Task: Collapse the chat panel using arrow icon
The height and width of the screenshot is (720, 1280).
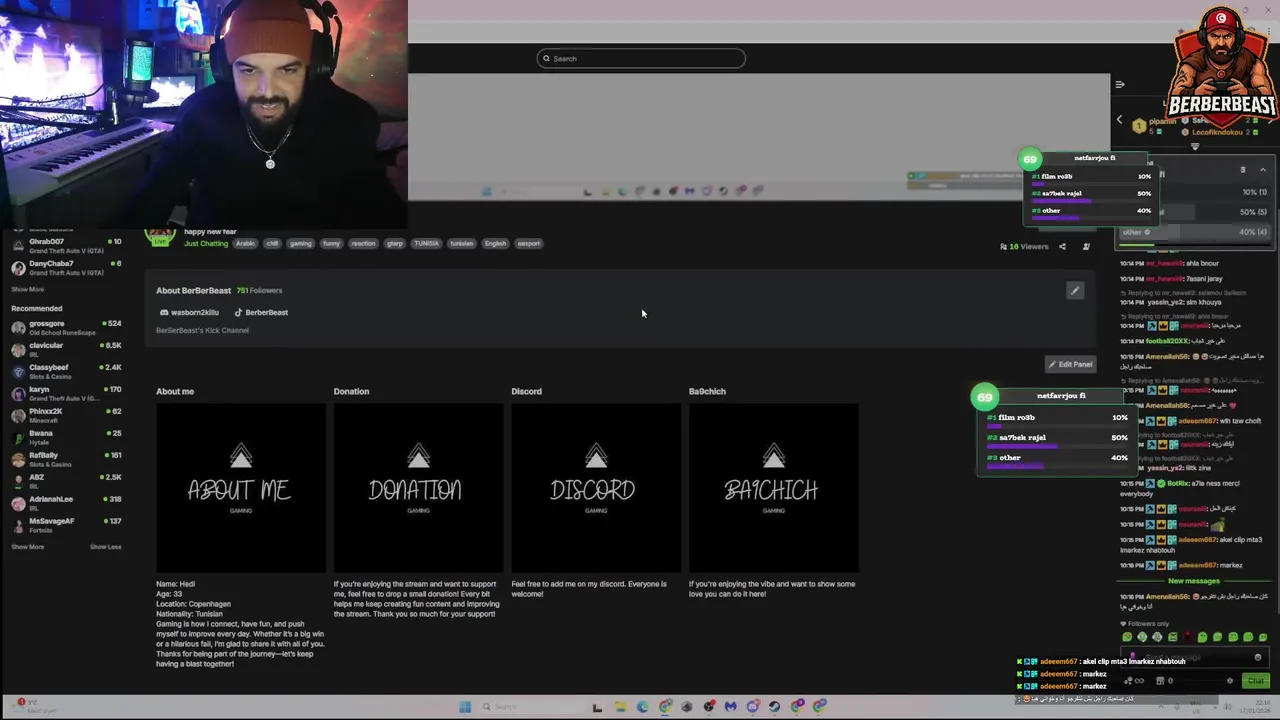Action: 1120,85
